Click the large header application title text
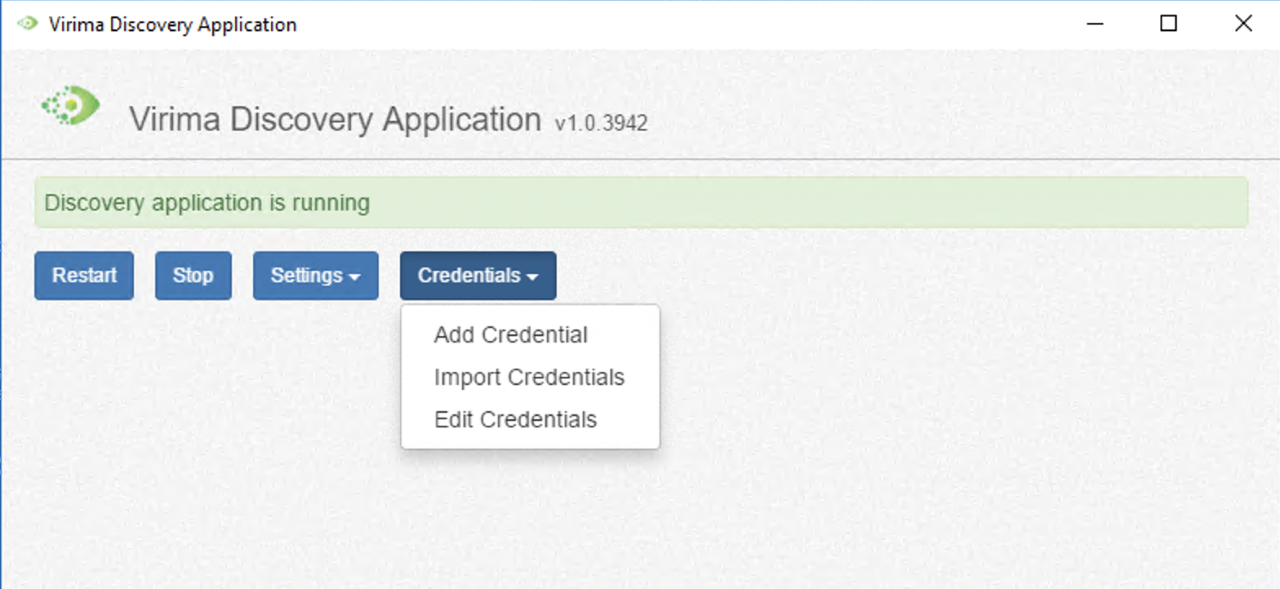 tap(335, 120)
